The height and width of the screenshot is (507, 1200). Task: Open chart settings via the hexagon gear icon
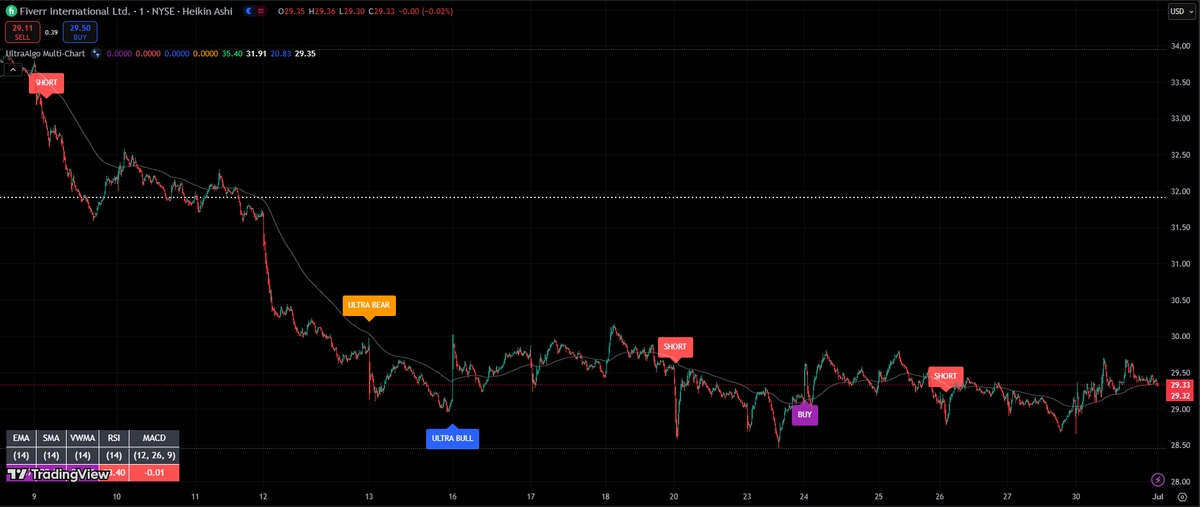coord(1181,496)
